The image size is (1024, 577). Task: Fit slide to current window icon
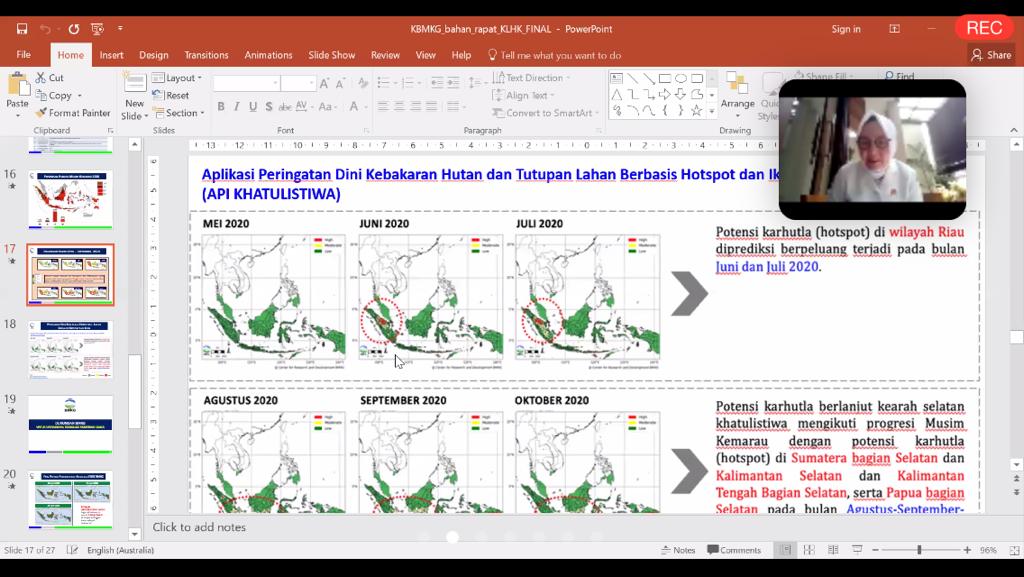coord(1012,550)
